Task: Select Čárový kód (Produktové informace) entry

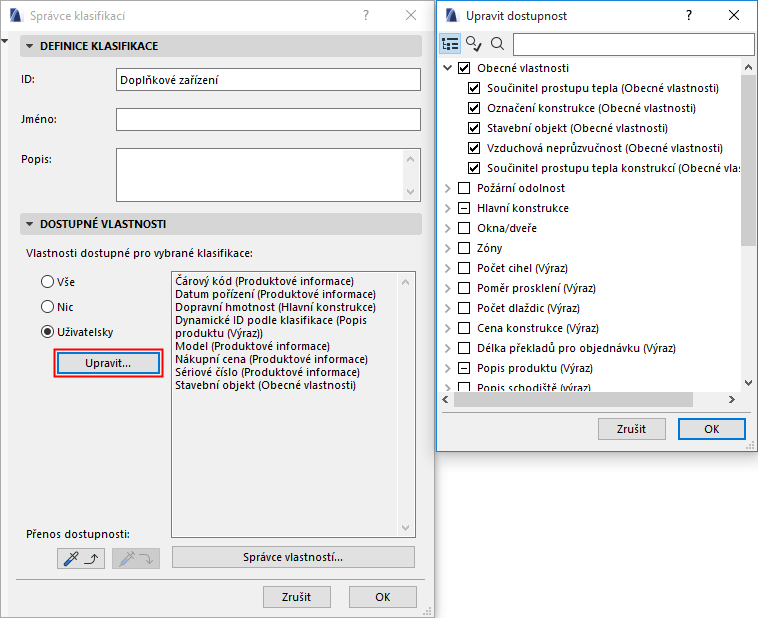Action: coord(264,281)
